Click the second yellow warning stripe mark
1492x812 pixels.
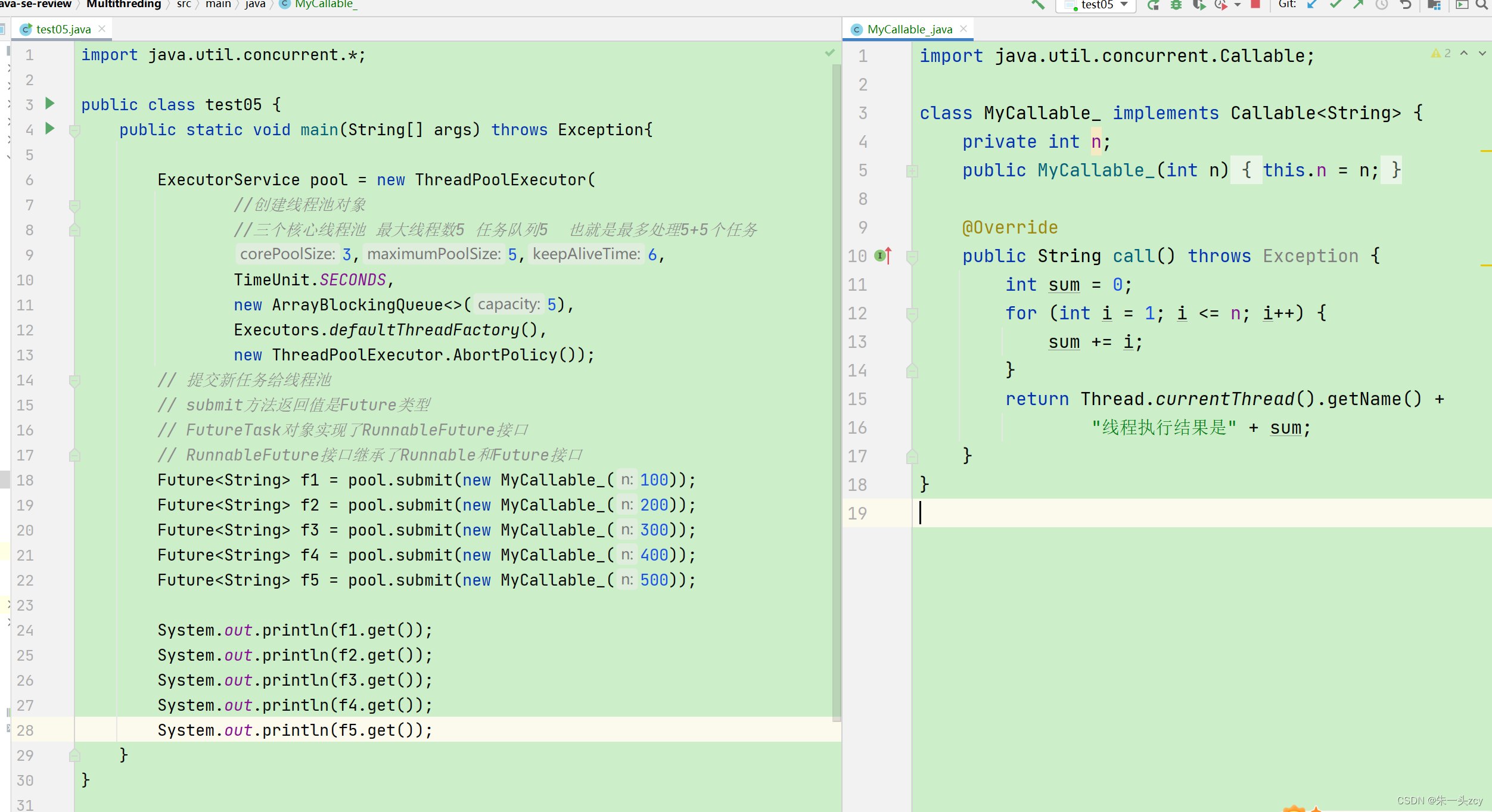pyautogui.click(x=1486, y=265)
